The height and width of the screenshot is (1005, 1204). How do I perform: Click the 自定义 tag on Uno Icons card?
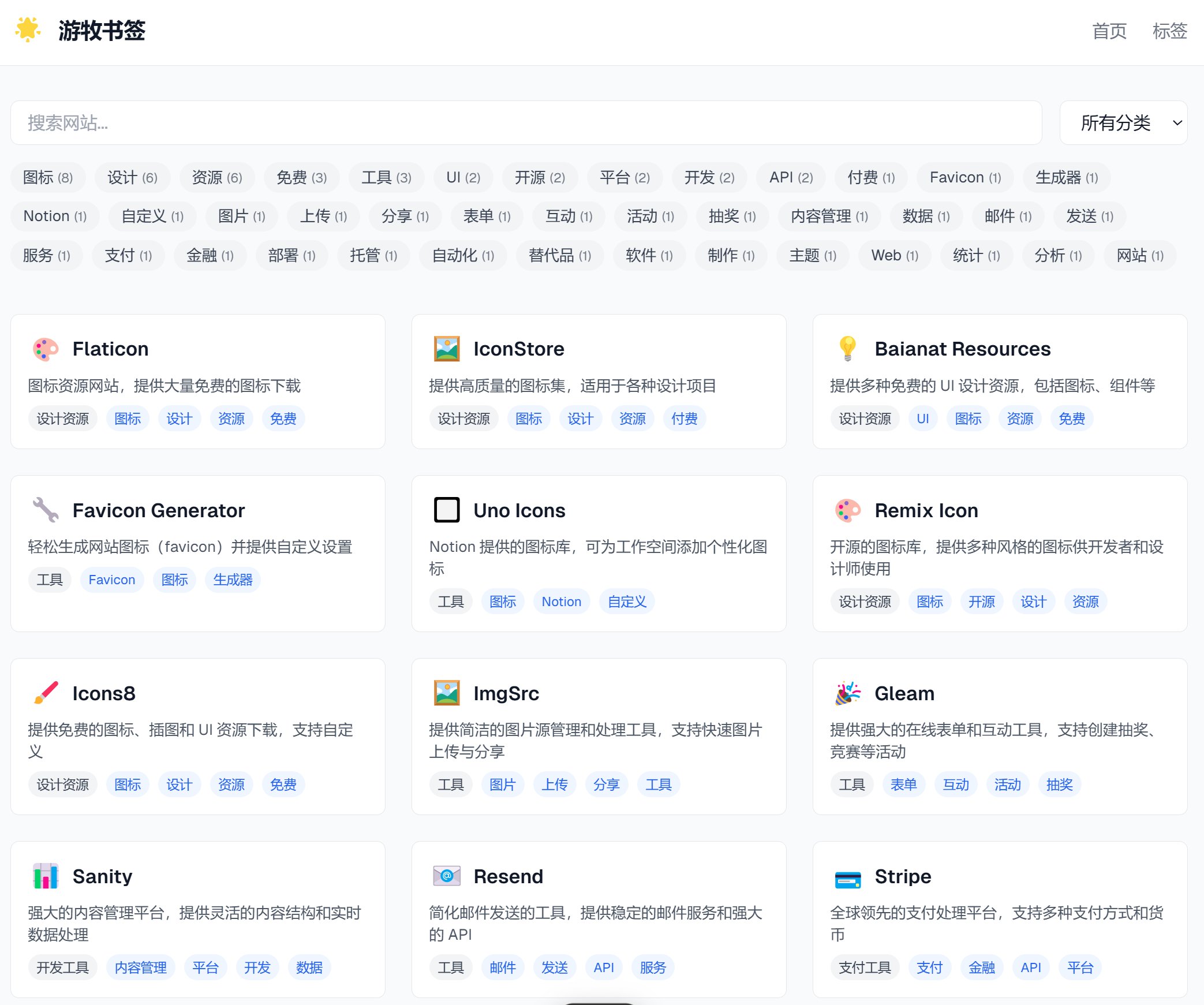[627, 601]
